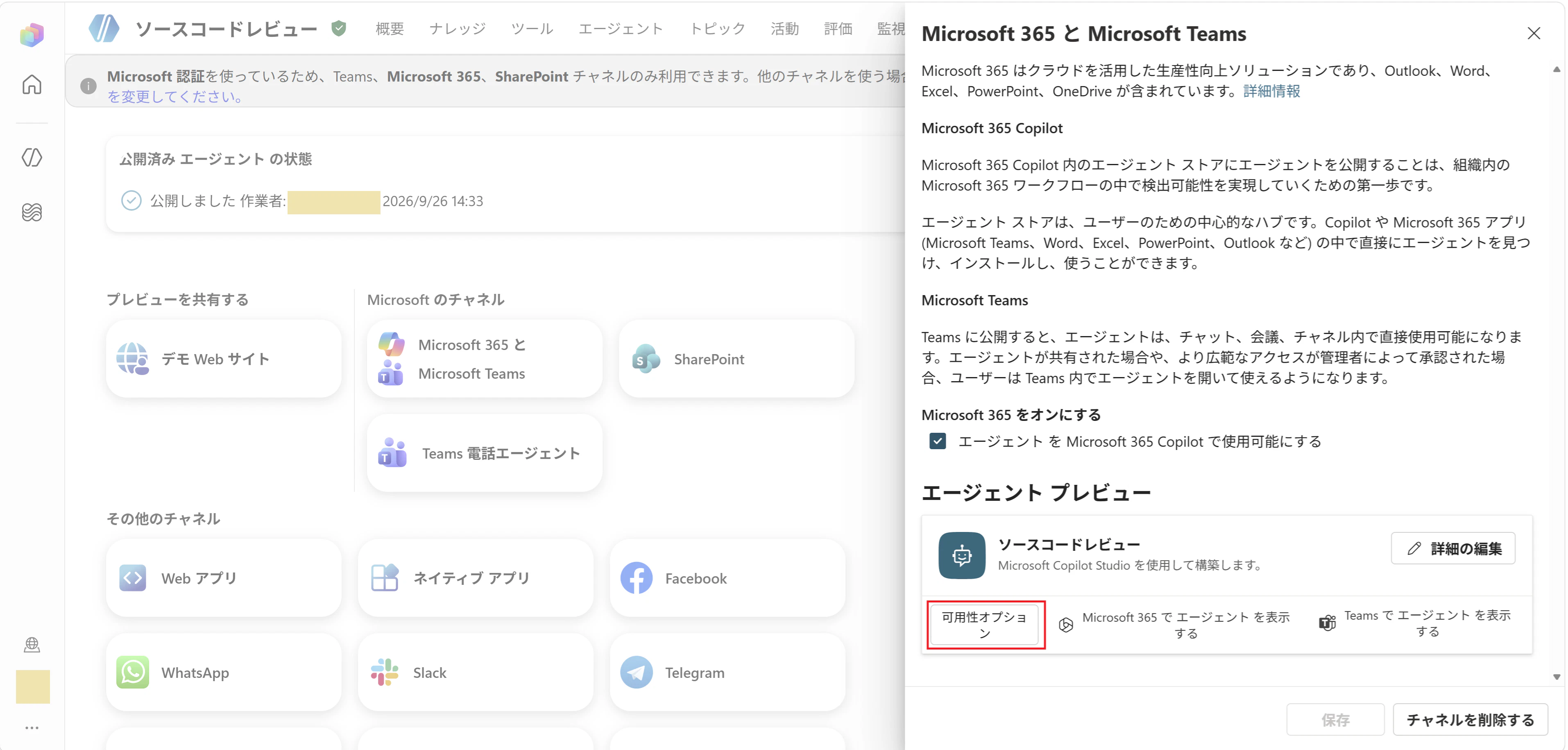Click the Copilot Studio logo in the sidebar
Image resolution: width=1568 pixels, height=750 pixels.
[32, 35]
